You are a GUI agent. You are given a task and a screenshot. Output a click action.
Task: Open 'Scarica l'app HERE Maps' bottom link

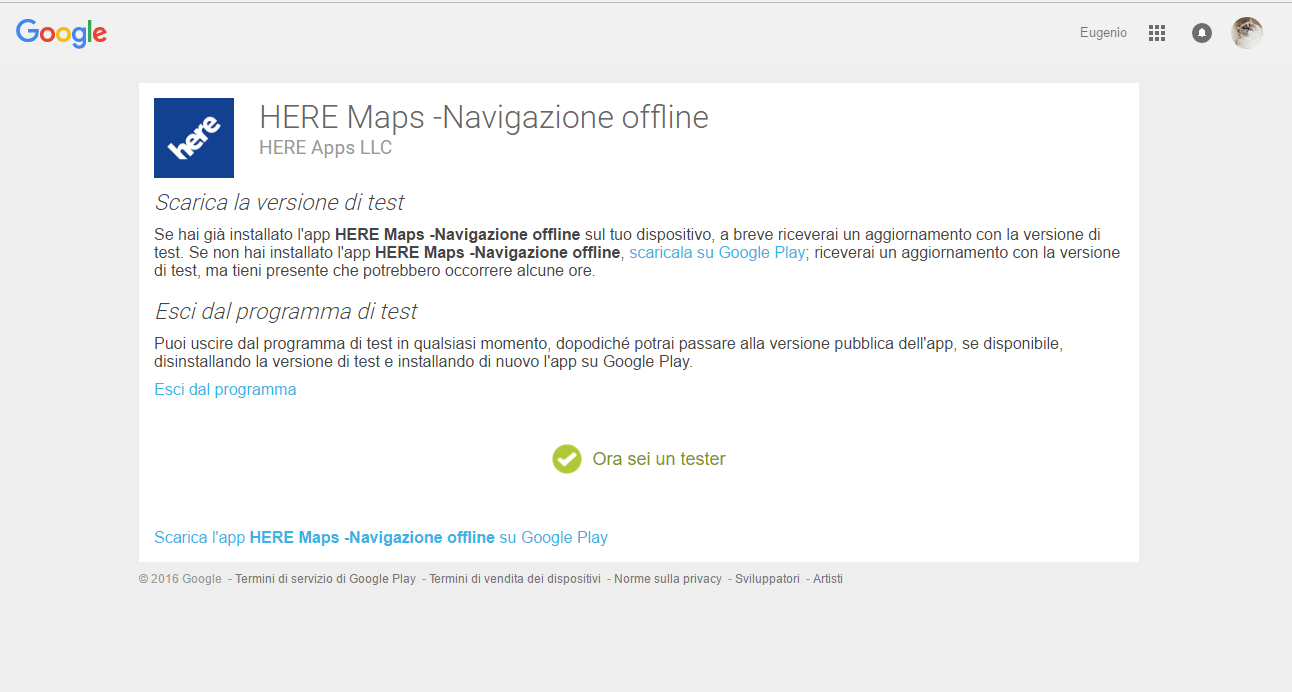381,537
